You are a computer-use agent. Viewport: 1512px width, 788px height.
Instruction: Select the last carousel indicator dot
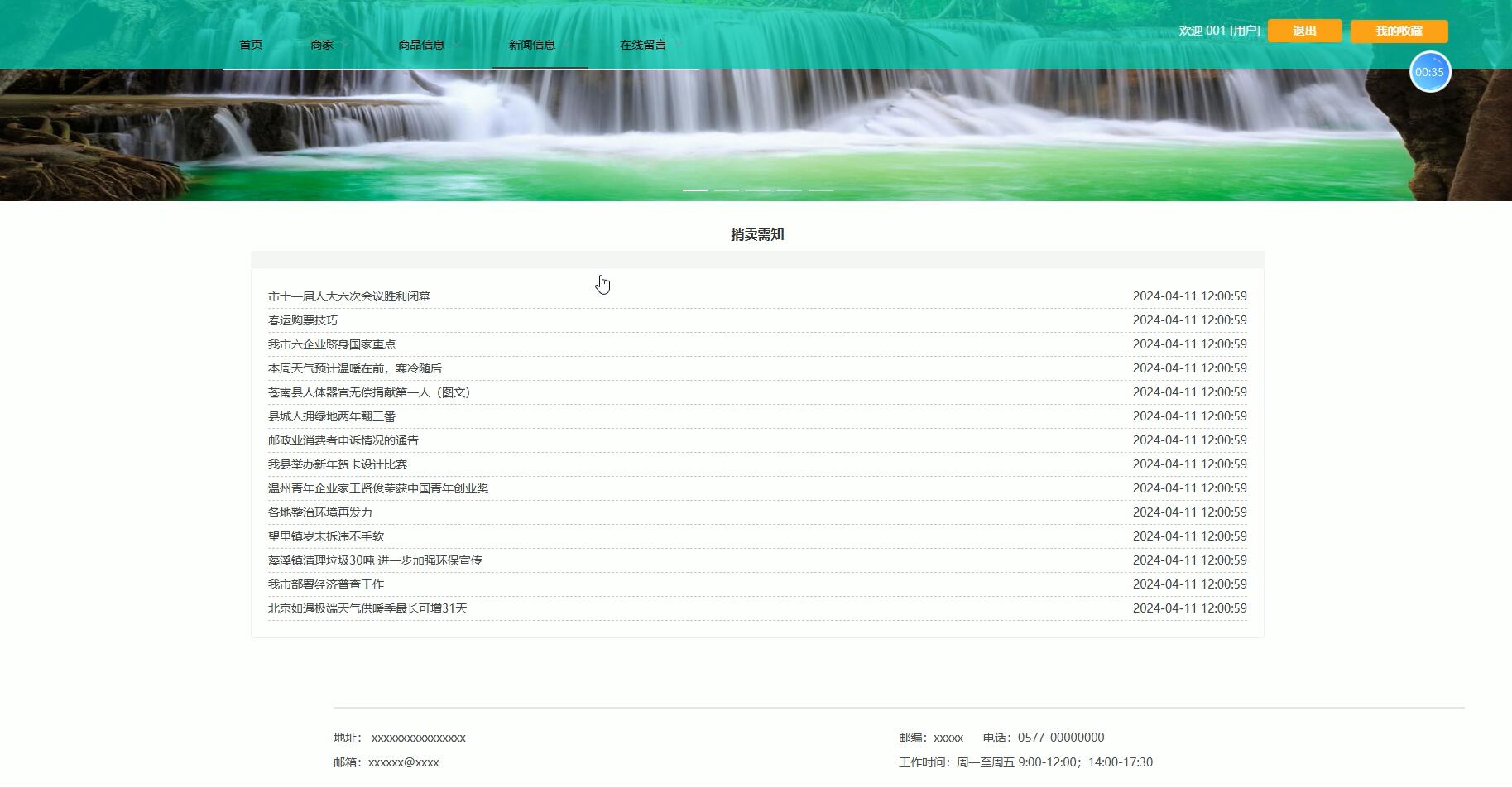pyautogui.click(x=820, y=190)
